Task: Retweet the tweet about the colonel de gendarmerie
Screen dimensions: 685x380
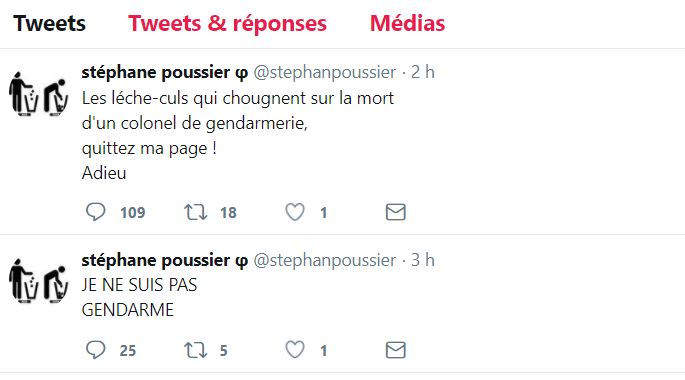Action: [x=195, y=212]
